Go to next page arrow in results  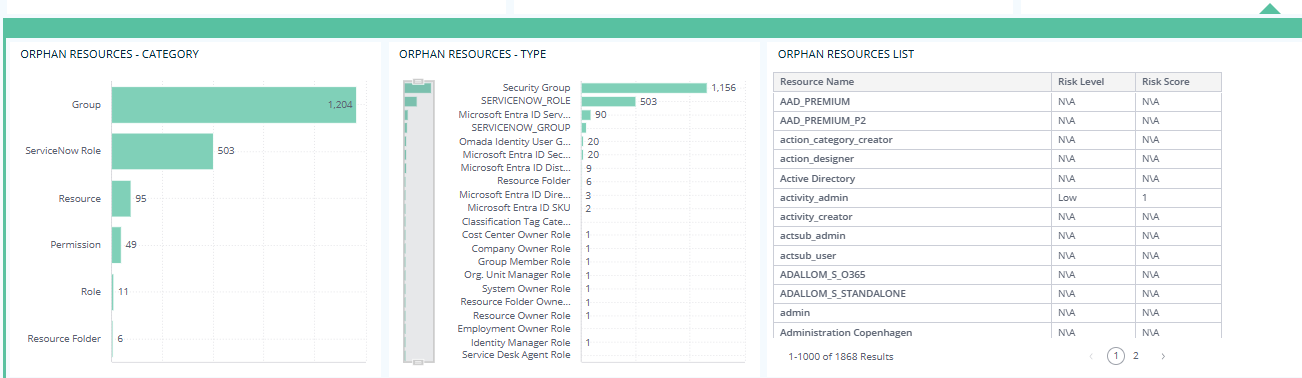(x=1163, y=356)
